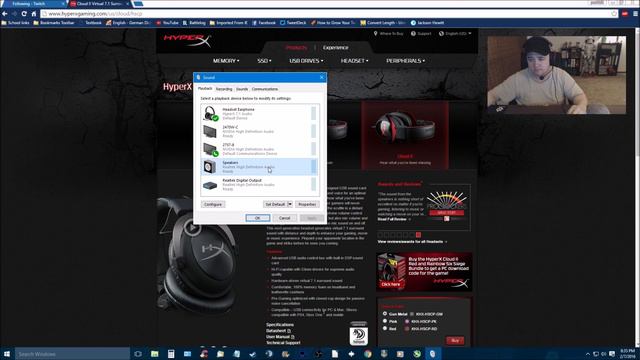Viewport: 640px width, 360px height.
Task: Open the Experience site tab
Action: (x=336, y=48)
